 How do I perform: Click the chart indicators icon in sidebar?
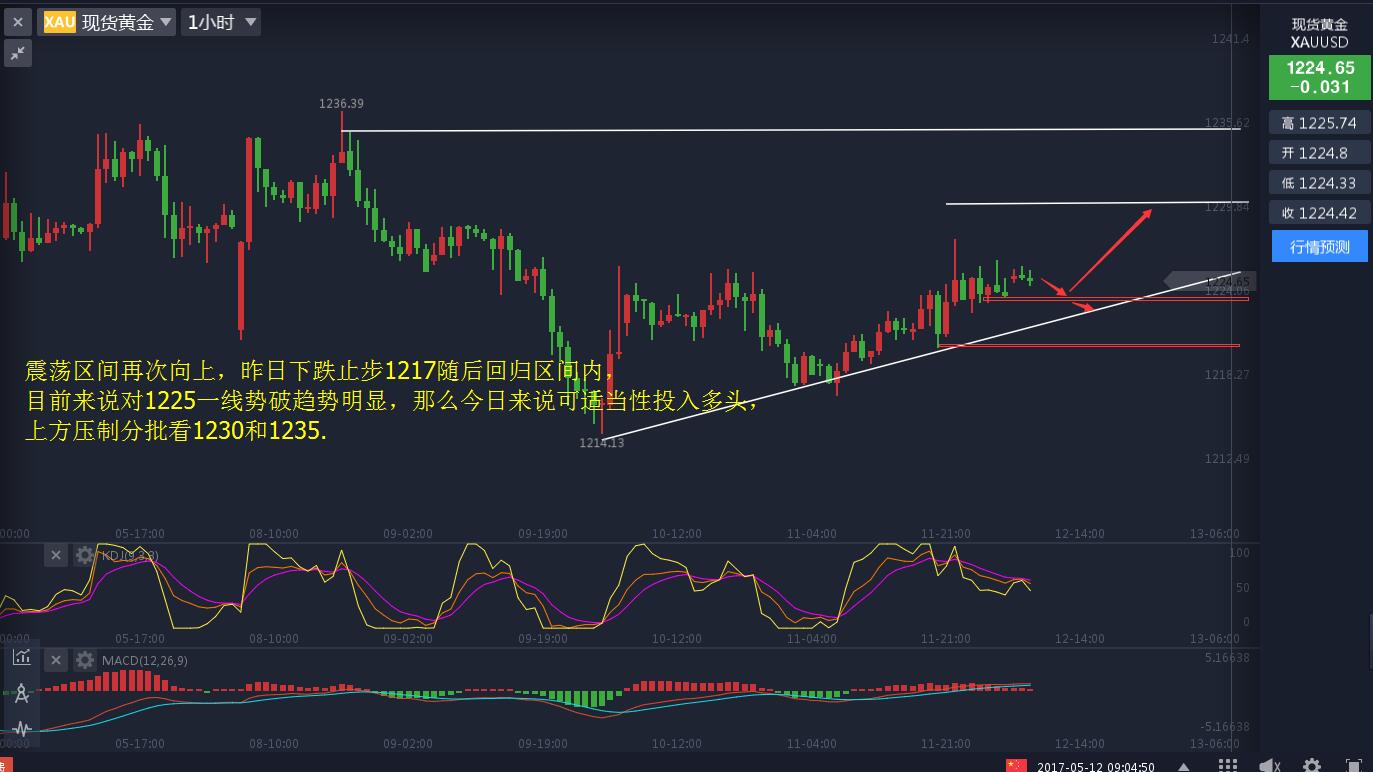21,657
